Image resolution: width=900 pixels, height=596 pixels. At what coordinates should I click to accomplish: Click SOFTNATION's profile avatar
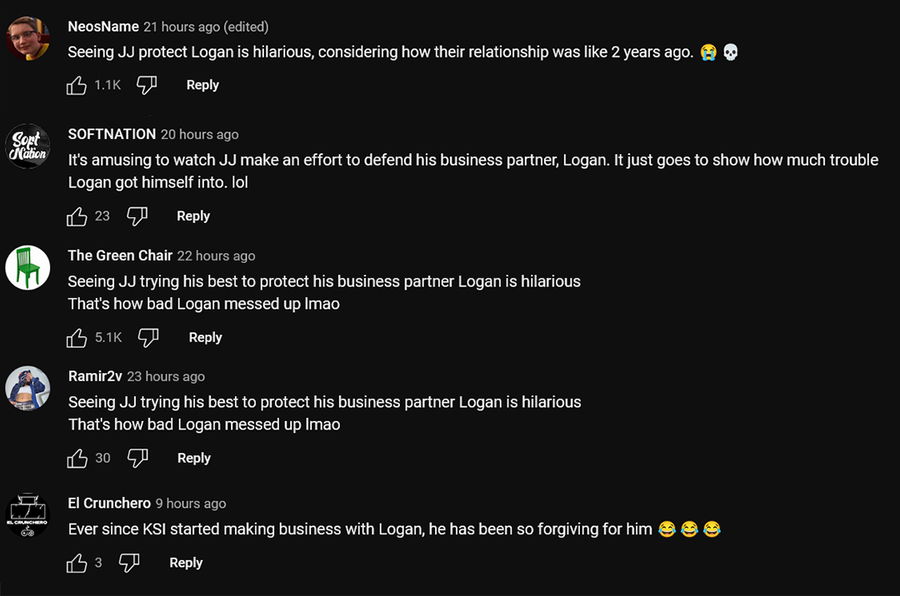point(28,147)
